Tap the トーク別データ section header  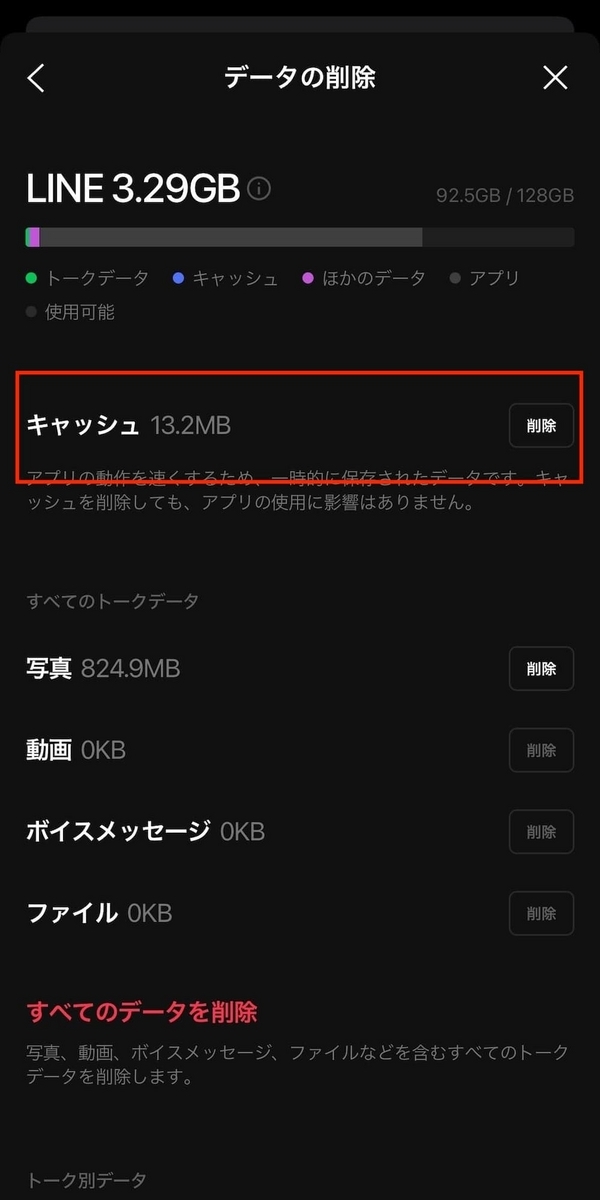coord(86,1181)
